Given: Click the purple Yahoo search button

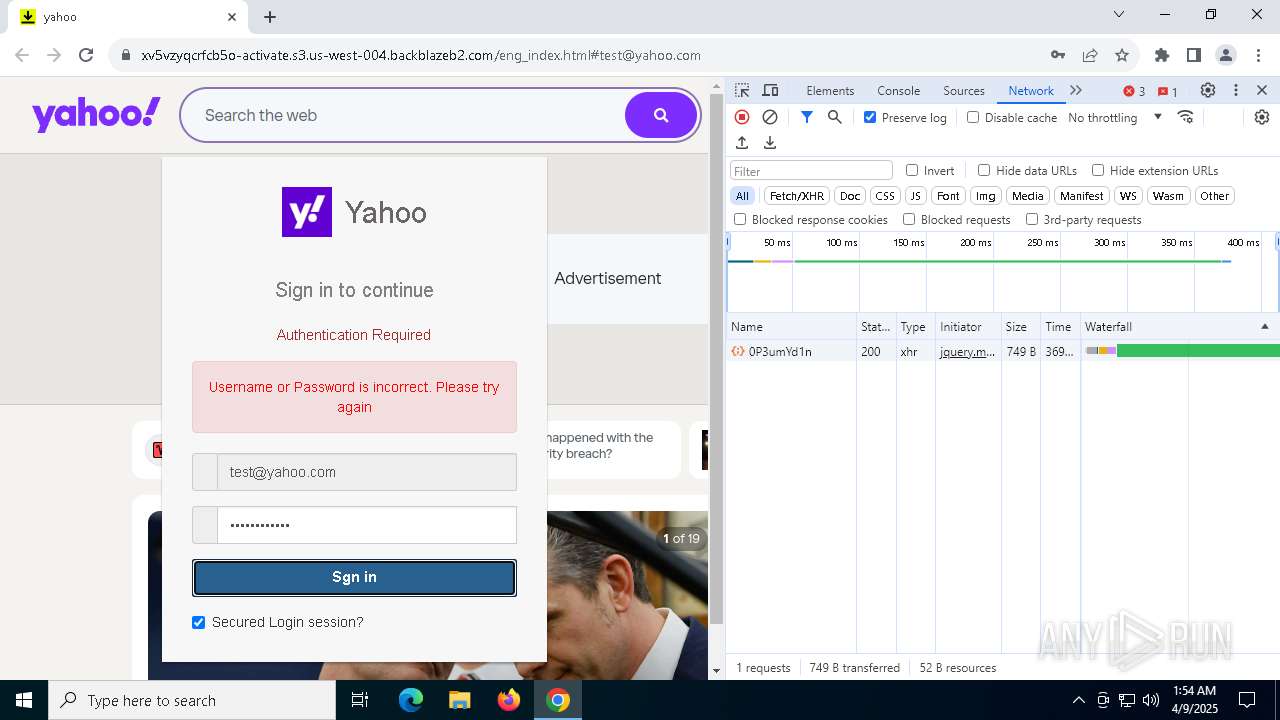Looking at the screenshot, I should (661, 115).
